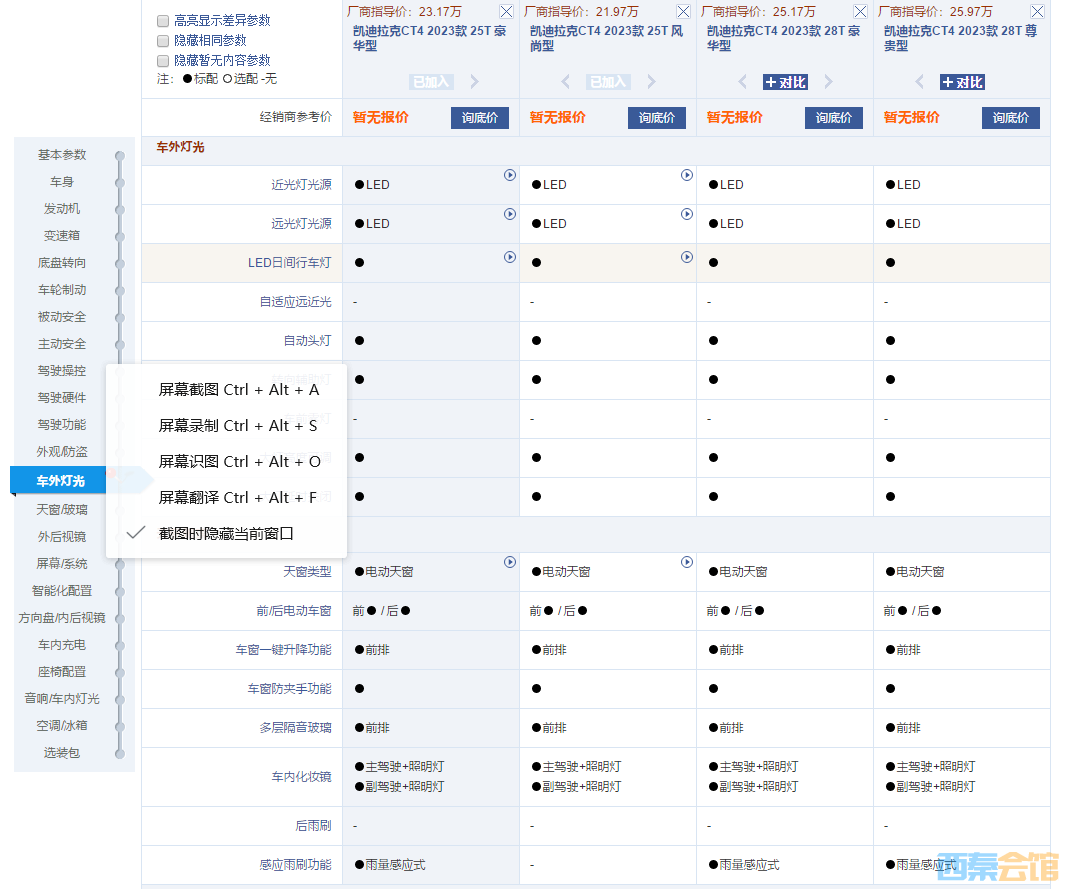Remove the 25T风尚型 column via its X icon
This screenshot has width=1068, height=889.
pos(682,12)
